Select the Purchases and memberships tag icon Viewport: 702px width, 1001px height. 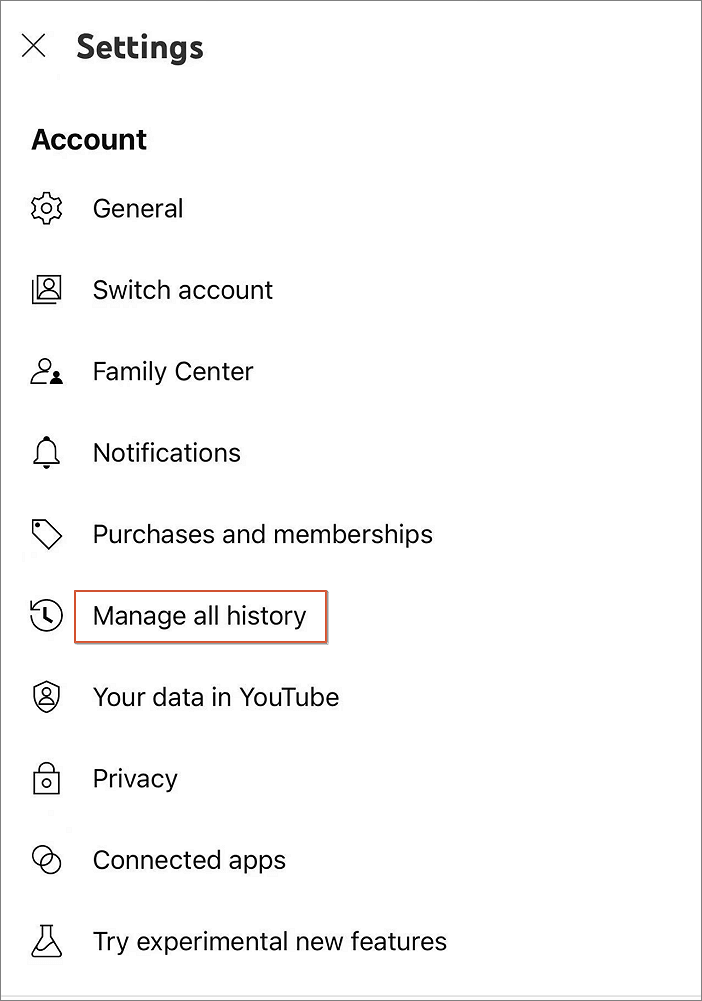coord(46,534)
